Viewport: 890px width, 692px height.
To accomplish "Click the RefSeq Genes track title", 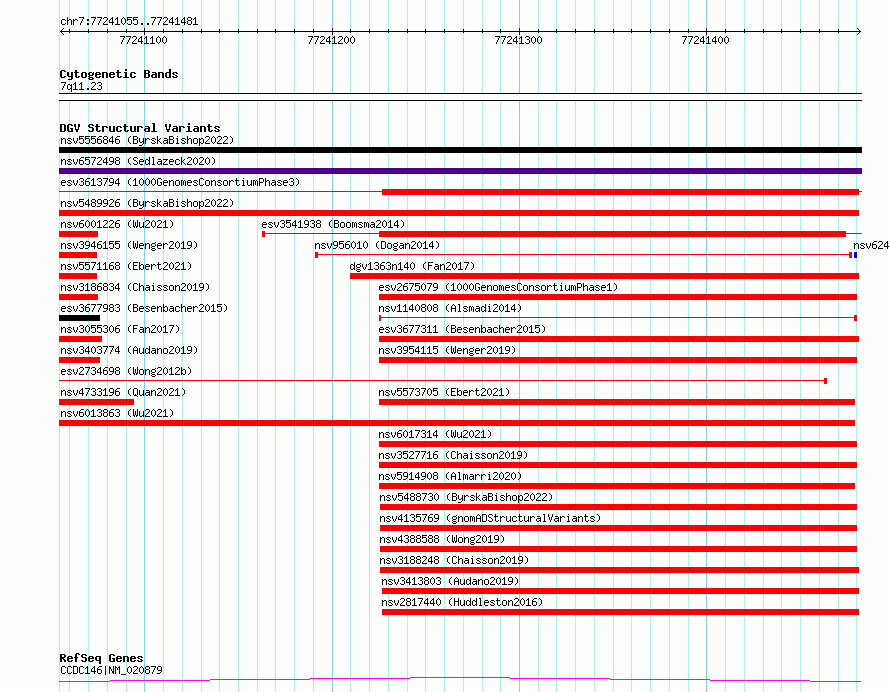I will tap(101, 658).
